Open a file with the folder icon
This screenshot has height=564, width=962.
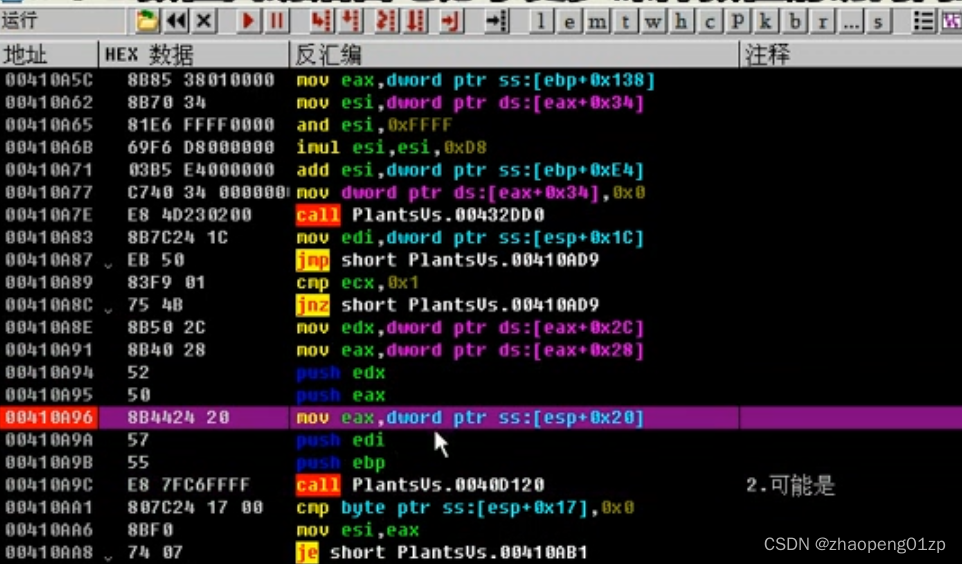pyautogui.click(x=147, y=21)
